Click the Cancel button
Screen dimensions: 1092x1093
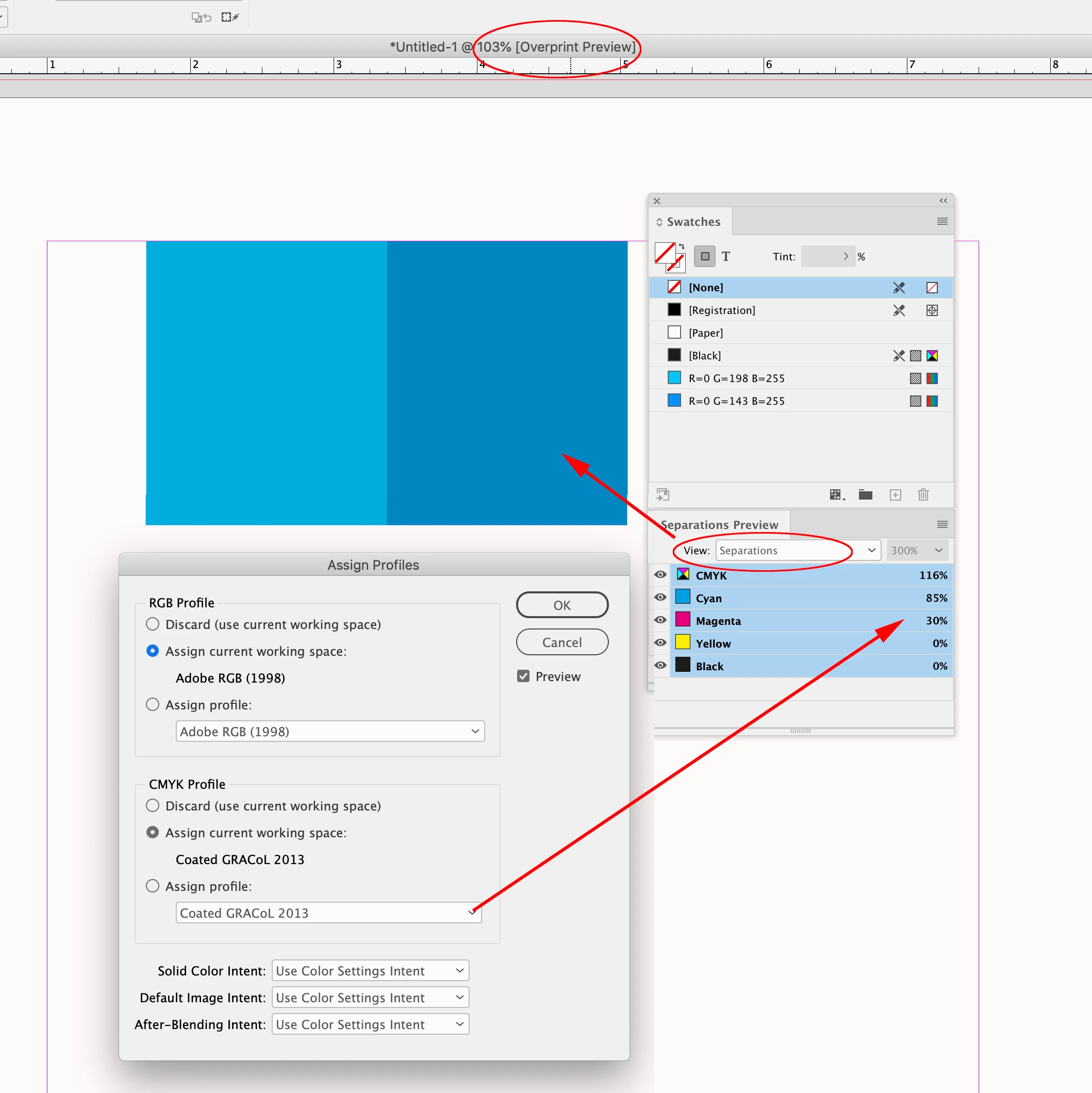pos(562,642)
